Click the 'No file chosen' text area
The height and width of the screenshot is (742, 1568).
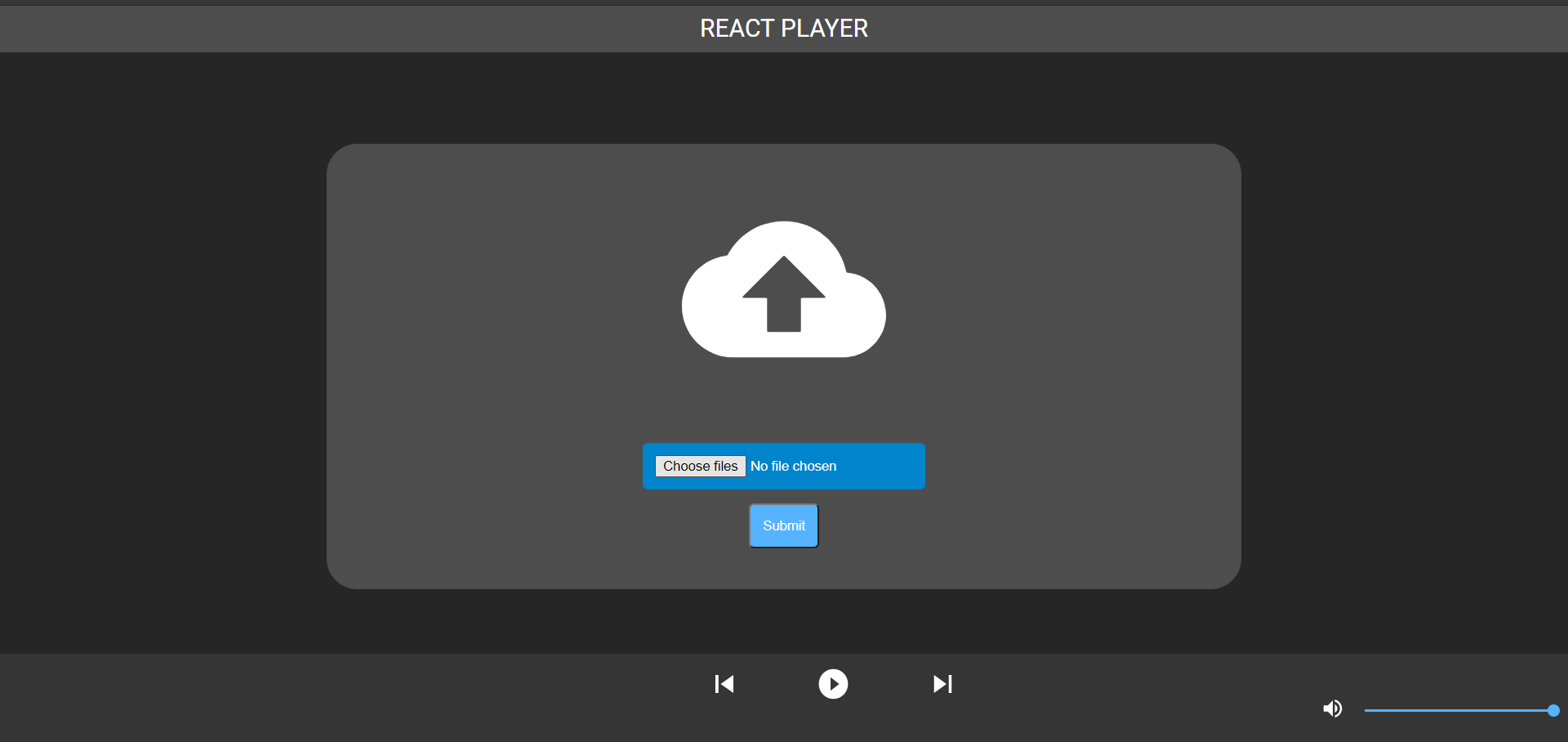point(793,466)
